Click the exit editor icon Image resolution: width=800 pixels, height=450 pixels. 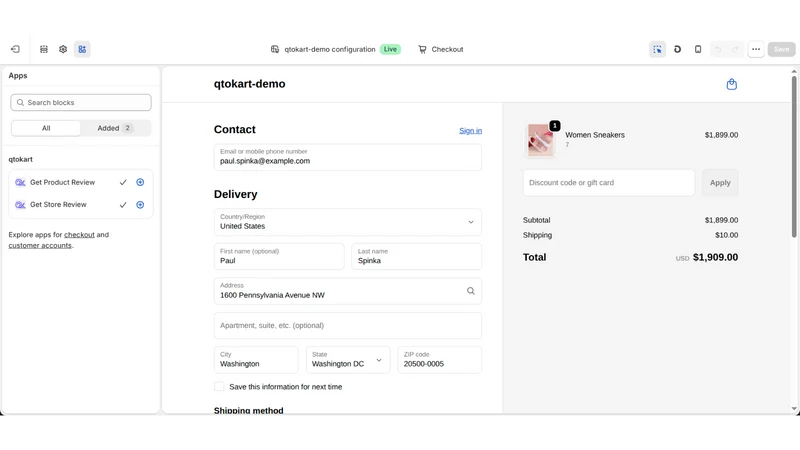tap(15, 49)
